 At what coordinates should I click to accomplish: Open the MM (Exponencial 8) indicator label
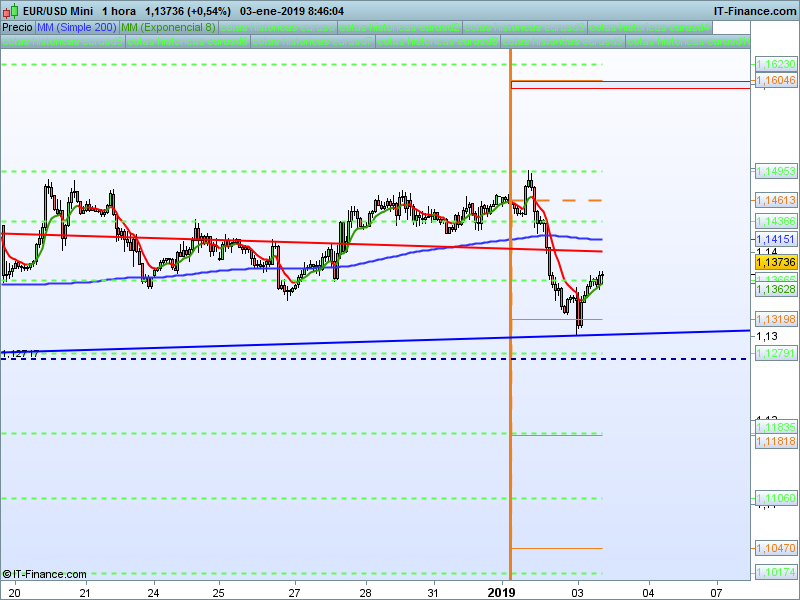pyautogui.click(x=168, y=27)
